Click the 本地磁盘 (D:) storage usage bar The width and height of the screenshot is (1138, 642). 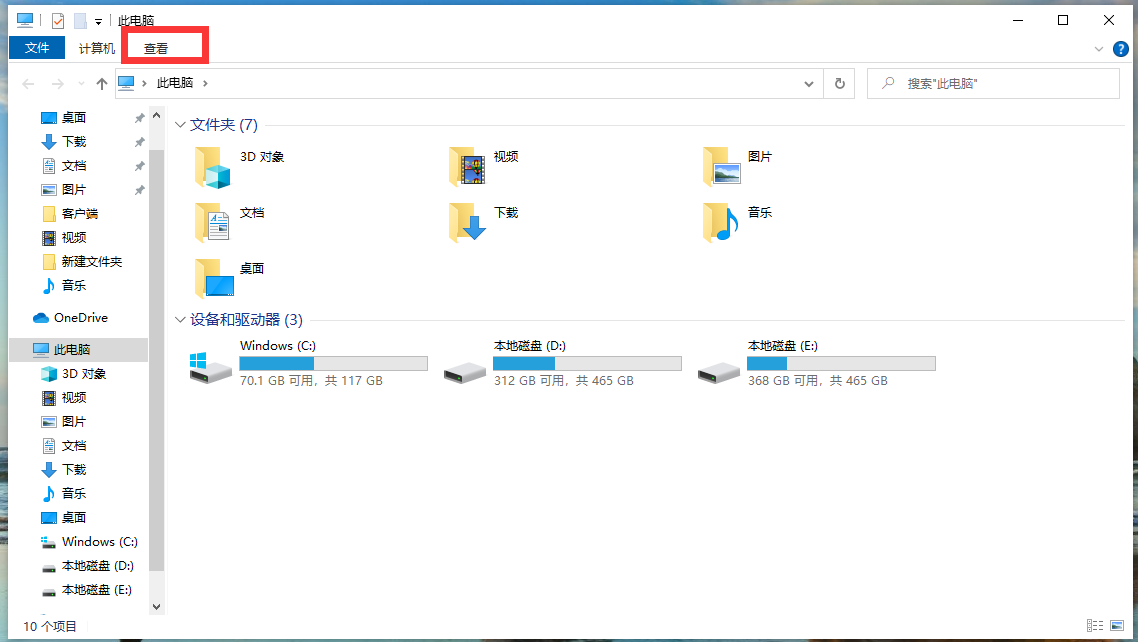pos(587,363)
